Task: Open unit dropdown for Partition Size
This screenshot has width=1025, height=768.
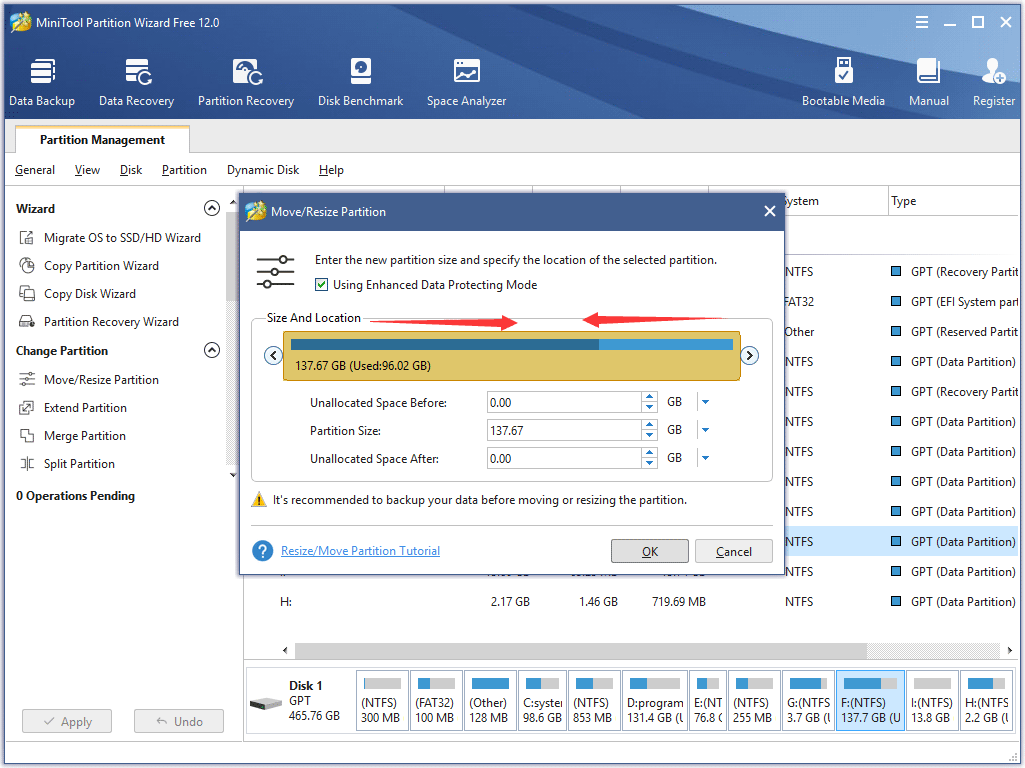Action: click(705, 431)
